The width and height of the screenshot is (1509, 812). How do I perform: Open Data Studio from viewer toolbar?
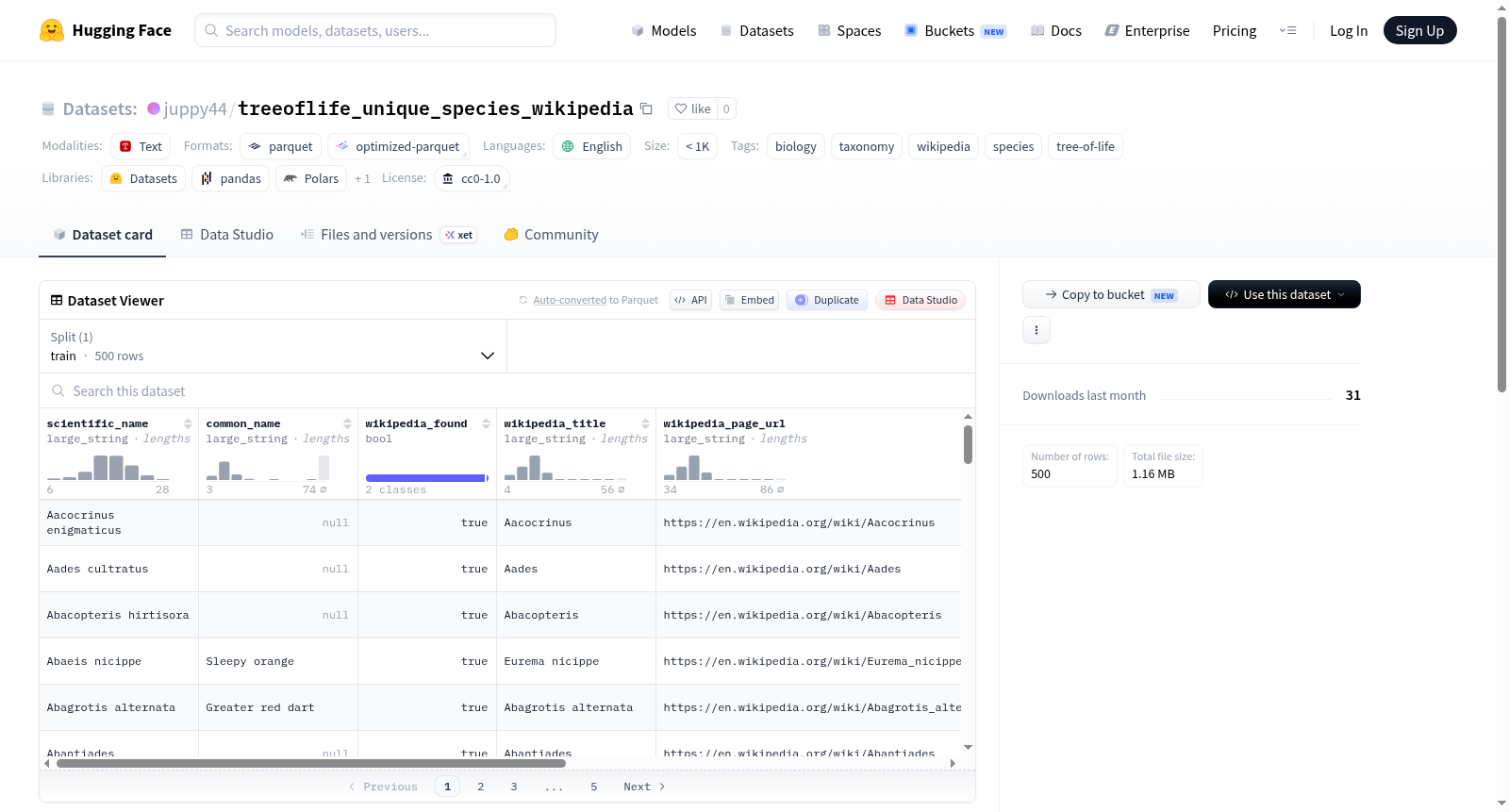pyautogui.click(x=920, y=300)
